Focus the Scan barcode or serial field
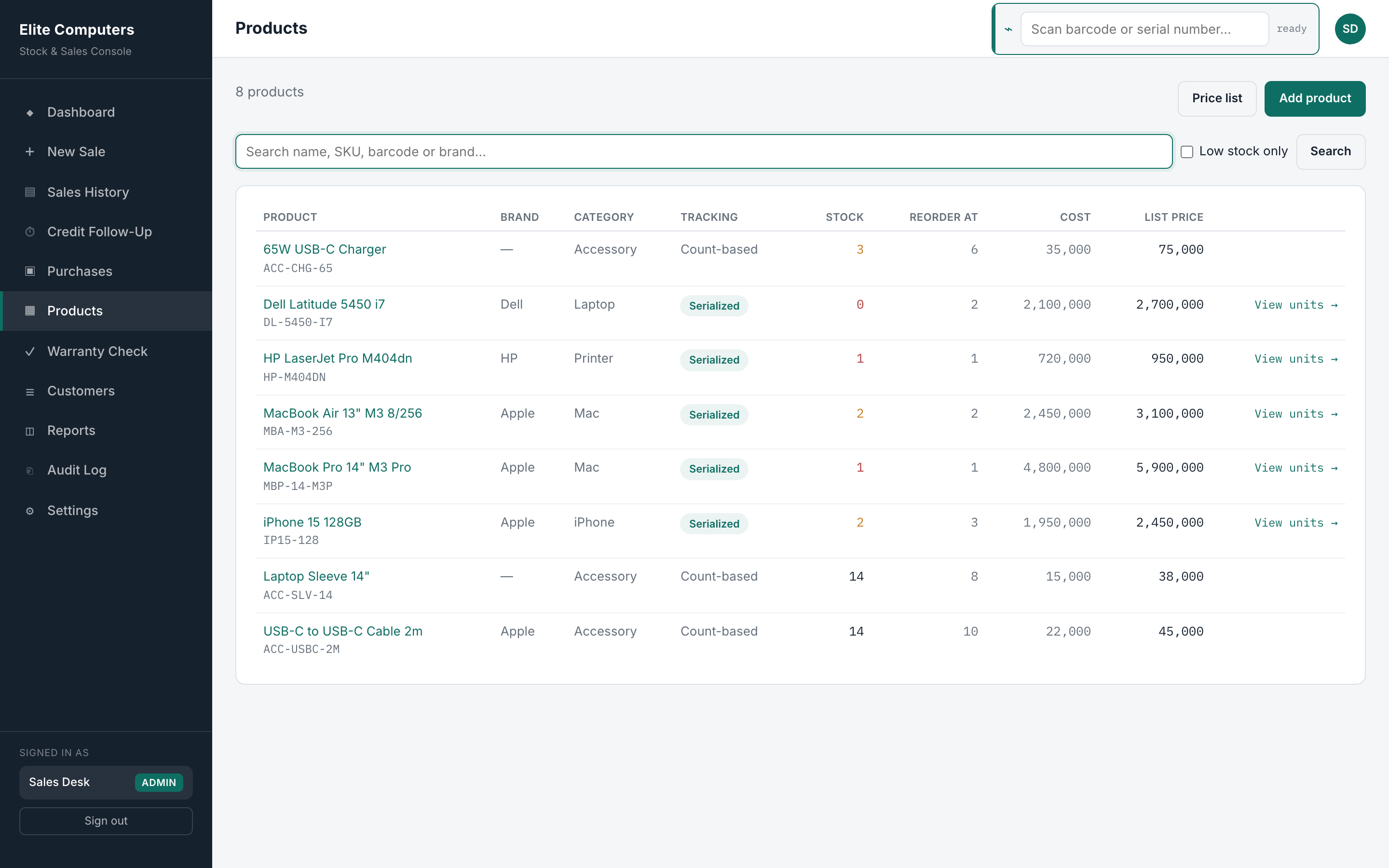 coord(1144,29)
